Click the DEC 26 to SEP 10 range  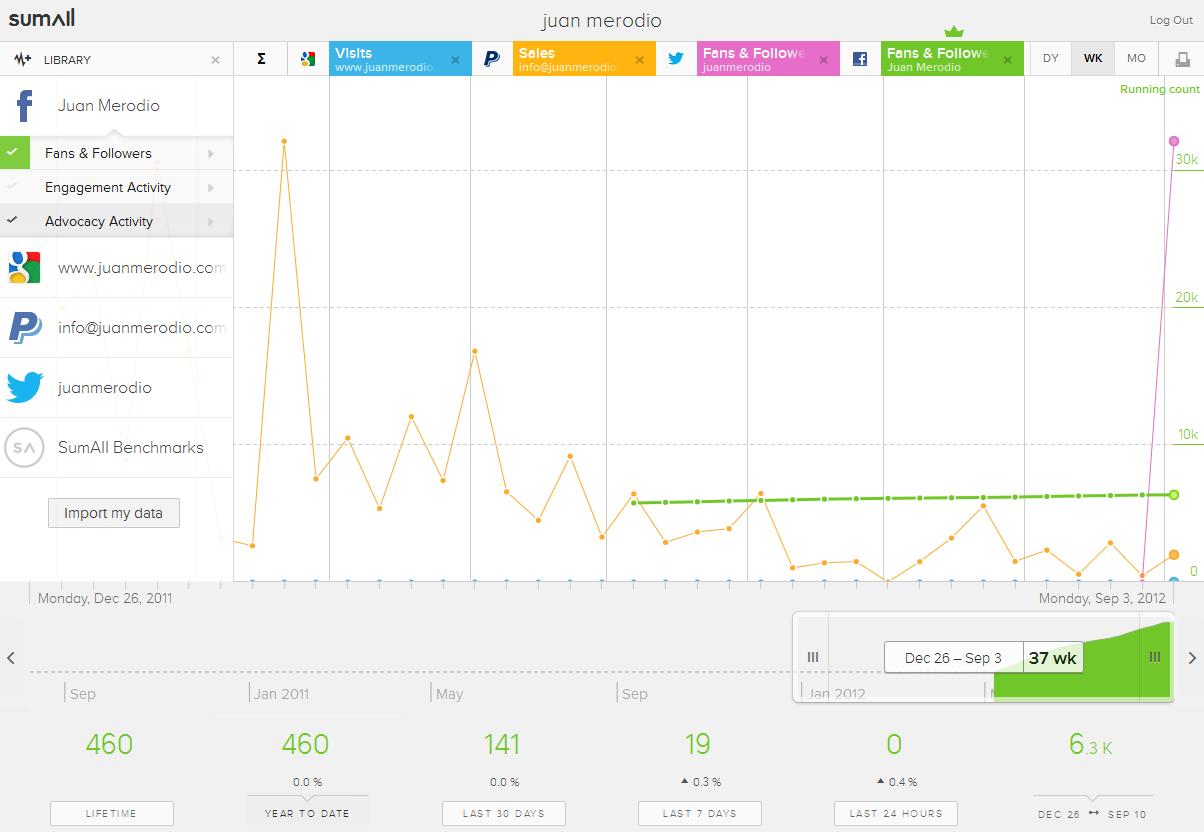click(x=1091, y=814)
